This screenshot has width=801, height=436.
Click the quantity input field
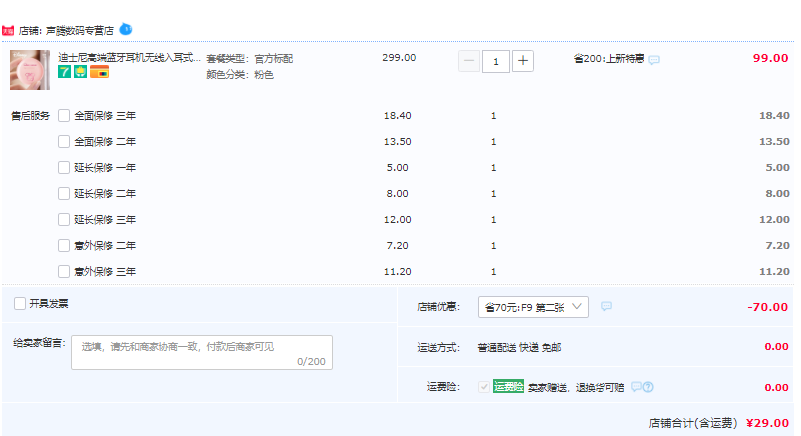pyautogui.click(x=496, y=61)
